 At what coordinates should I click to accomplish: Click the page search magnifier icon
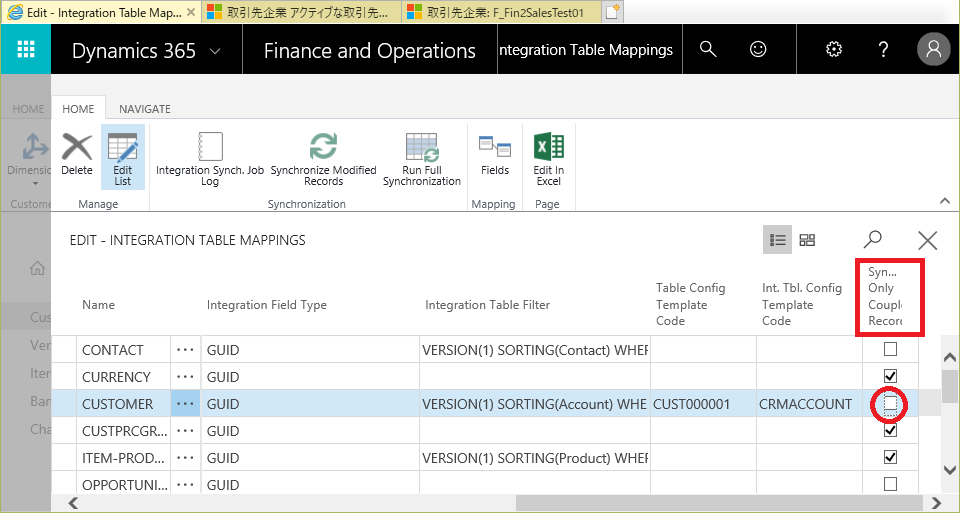(872, 239)
